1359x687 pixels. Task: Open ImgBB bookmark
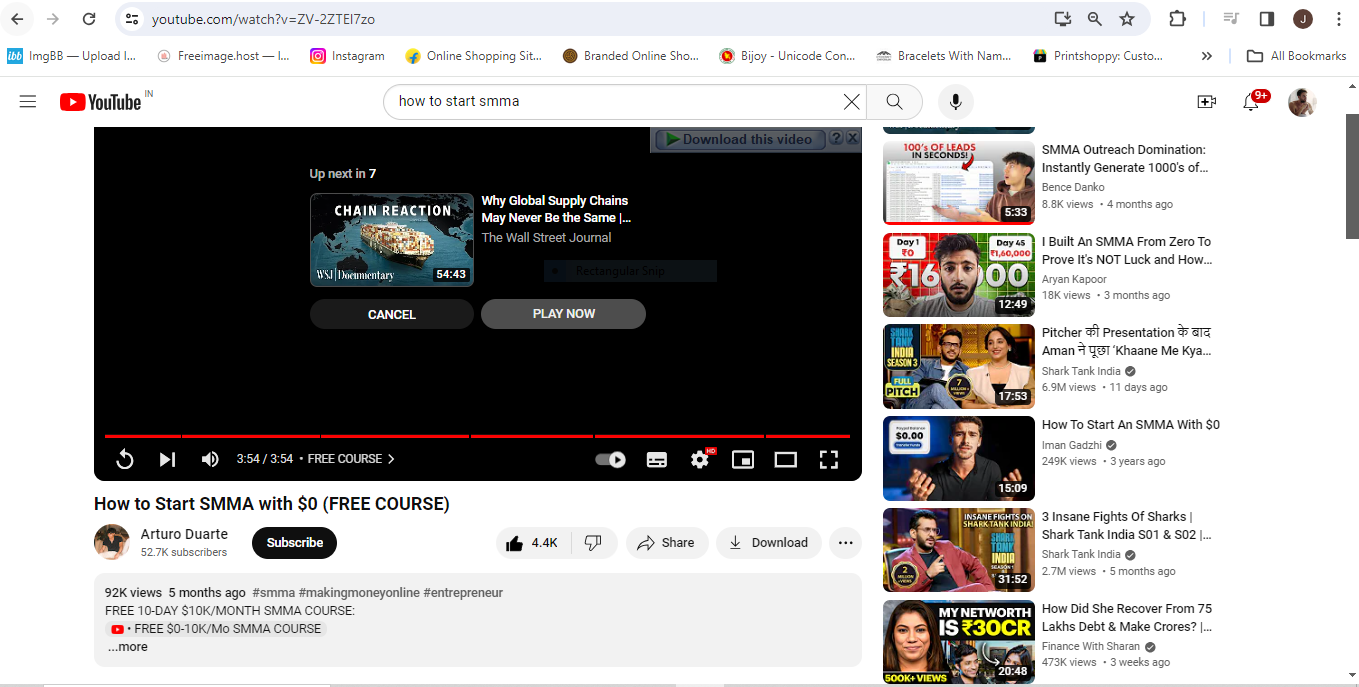coord(71,56)
